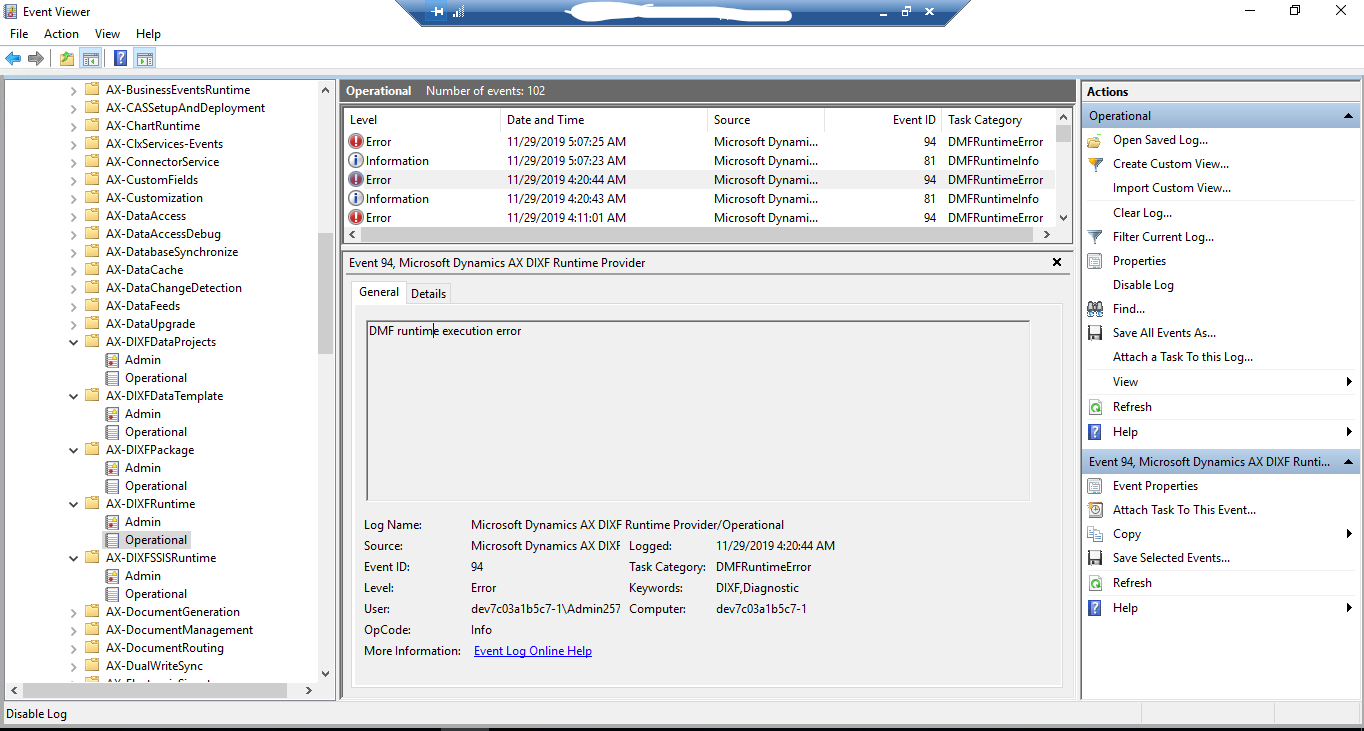Viewport: 1364px width, 731px height.
Task: Click Clear Log... action
Action: (x=1142, y=213)
